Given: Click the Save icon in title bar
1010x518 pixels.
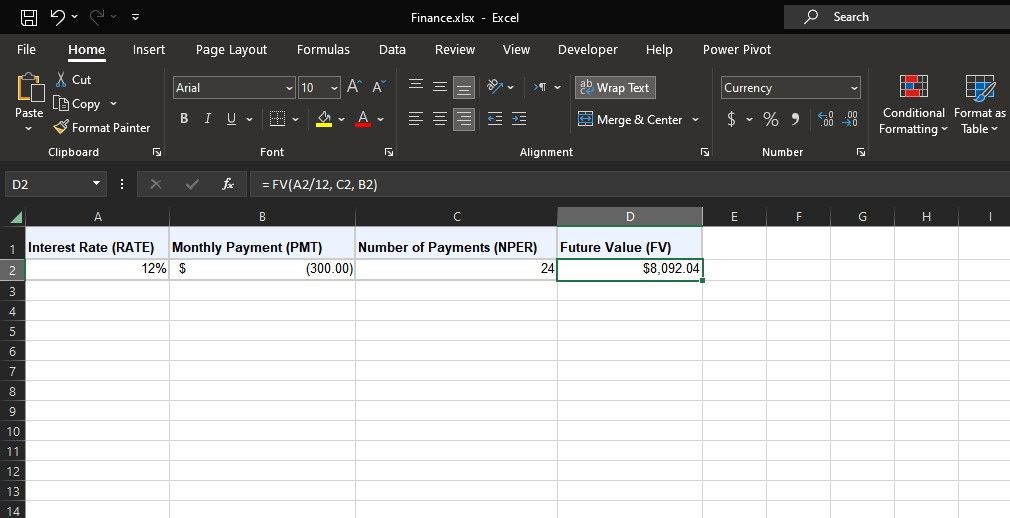Looking at the screenshot, I should coord(29,17).
